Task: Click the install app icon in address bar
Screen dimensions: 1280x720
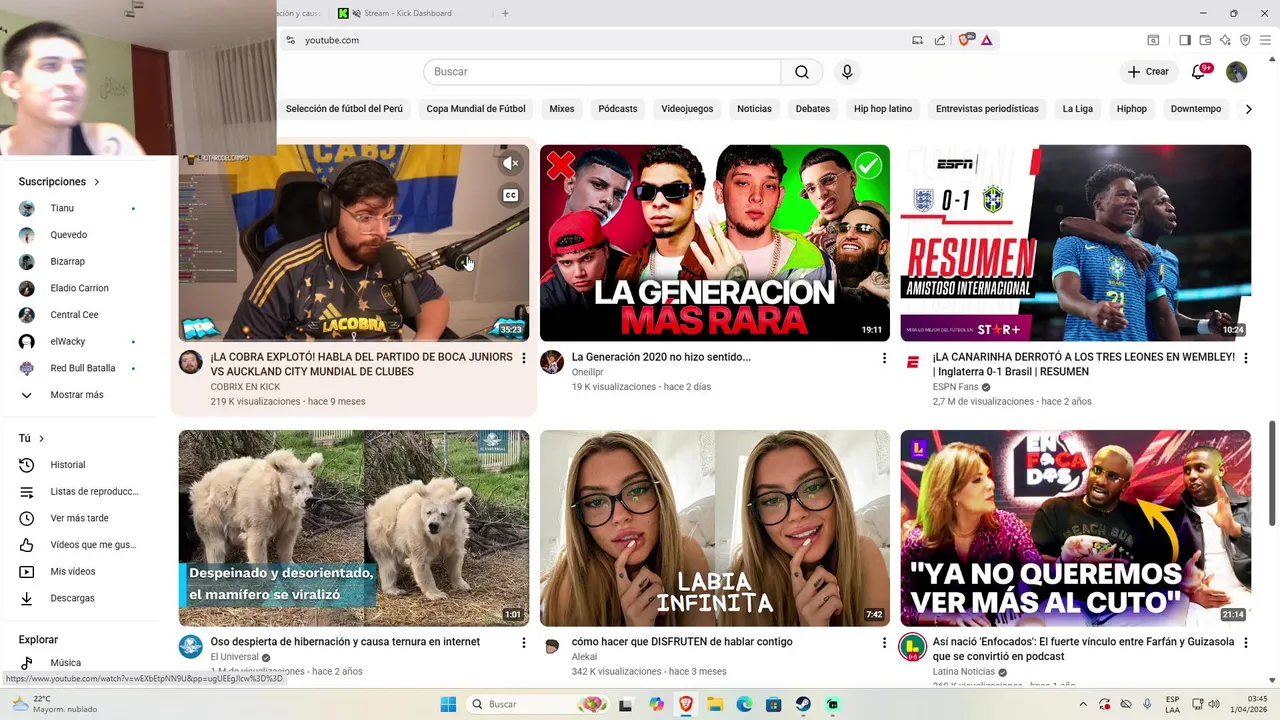Action: (x=918, y=40)
